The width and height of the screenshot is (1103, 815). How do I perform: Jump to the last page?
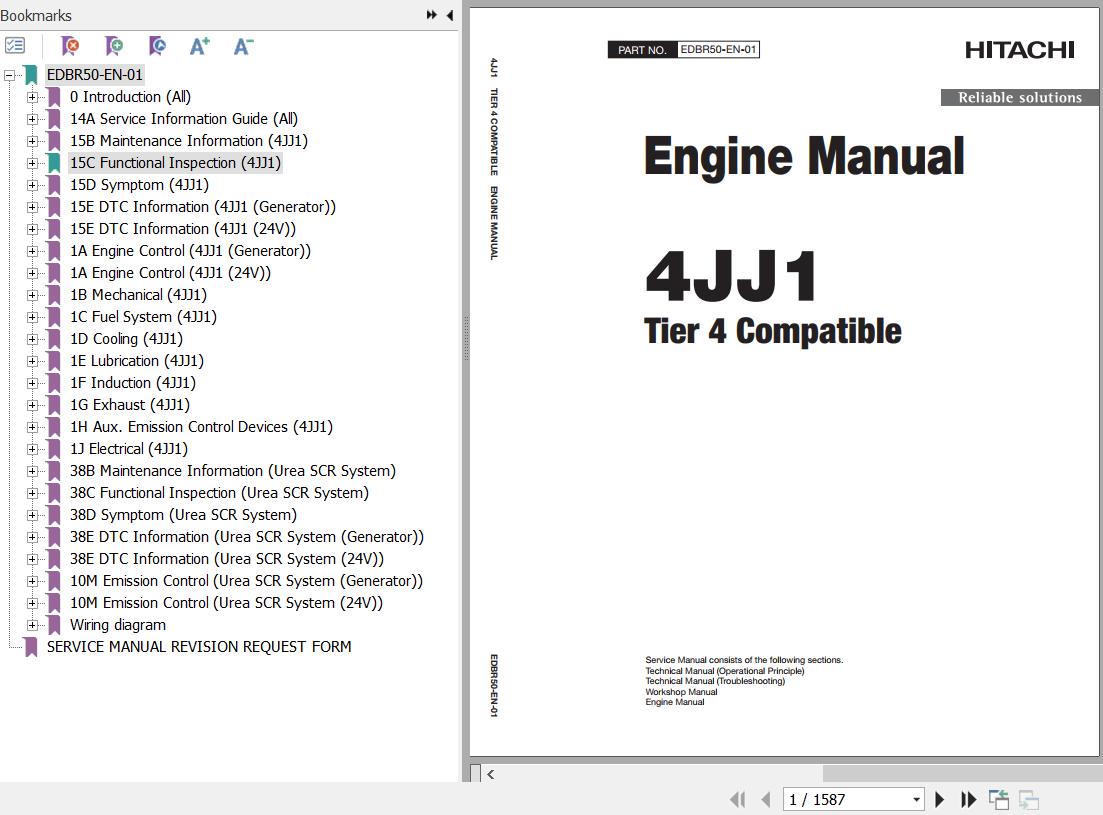pyautogui.click(x=969, y=800)
